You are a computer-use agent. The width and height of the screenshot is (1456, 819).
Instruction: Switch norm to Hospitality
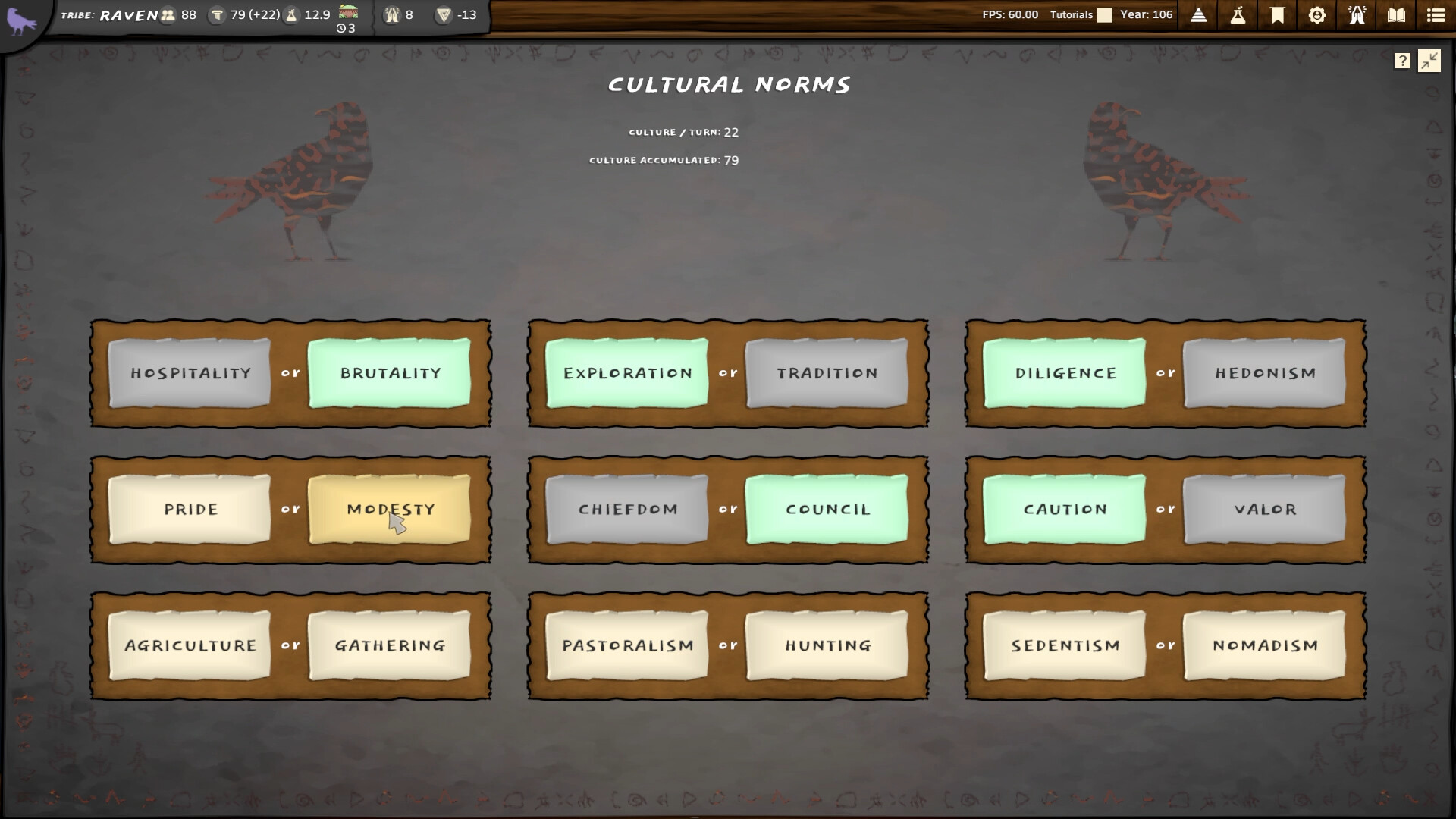pos(190,373)
